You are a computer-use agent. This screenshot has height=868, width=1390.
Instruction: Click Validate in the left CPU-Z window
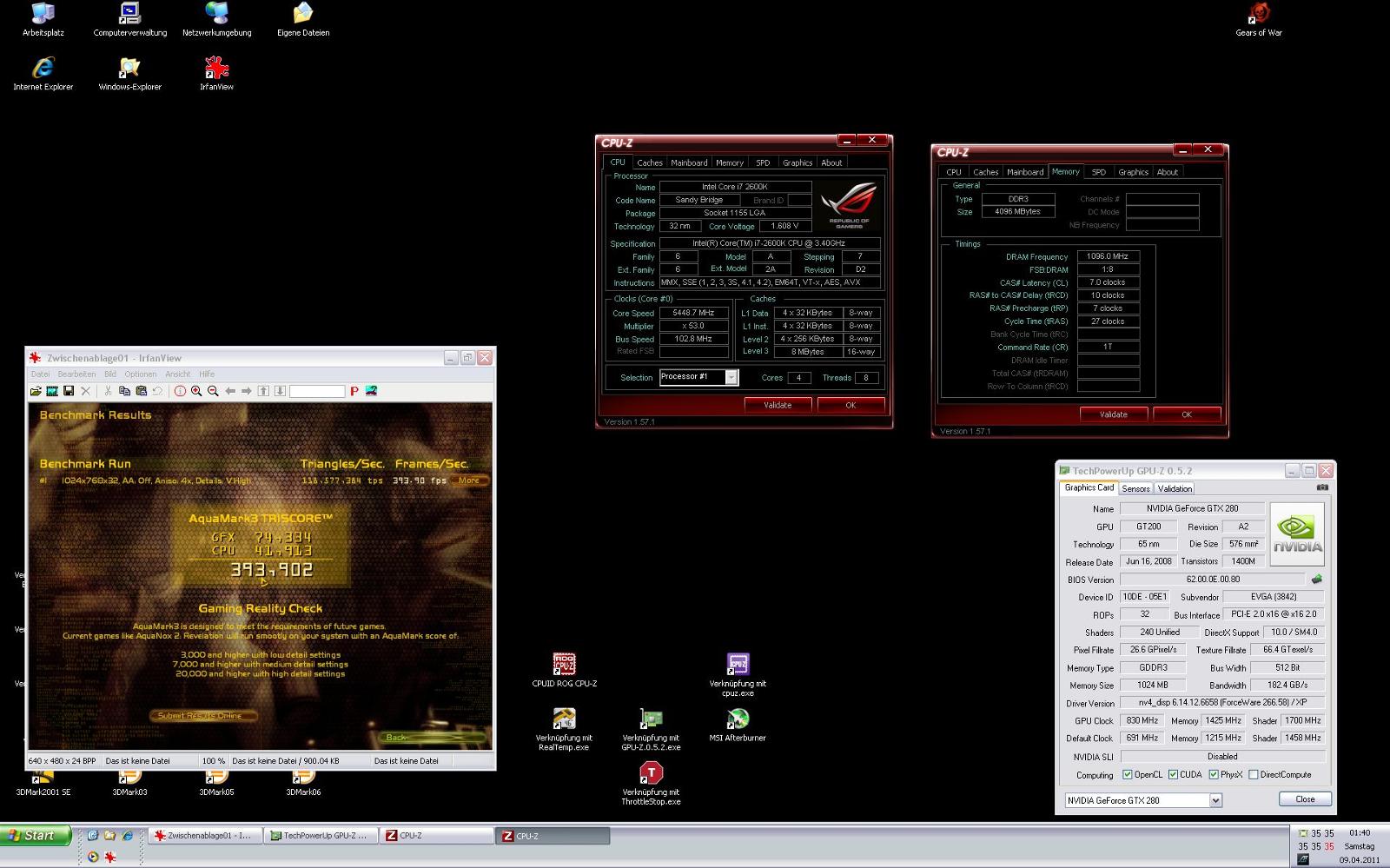(x=778, y=405)
